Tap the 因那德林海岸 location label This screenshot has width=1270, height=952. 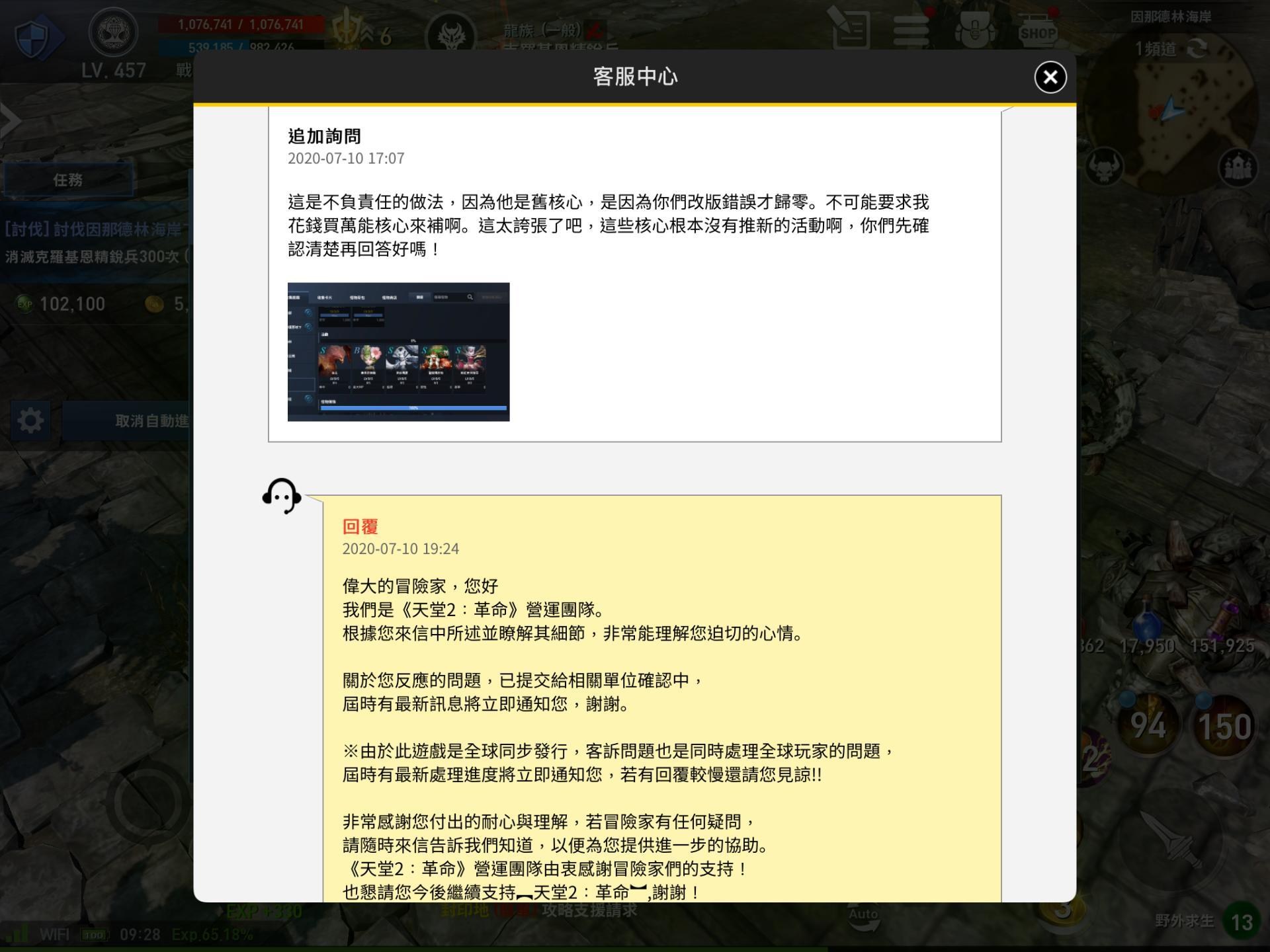coord(1171,17)
